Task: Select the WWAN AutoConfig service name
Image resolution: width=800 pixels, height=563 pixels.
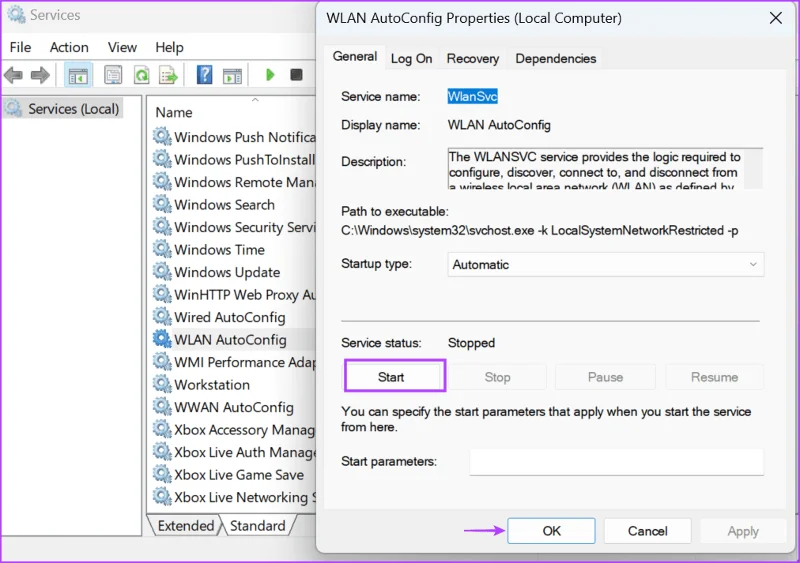Action: point(234,407)
